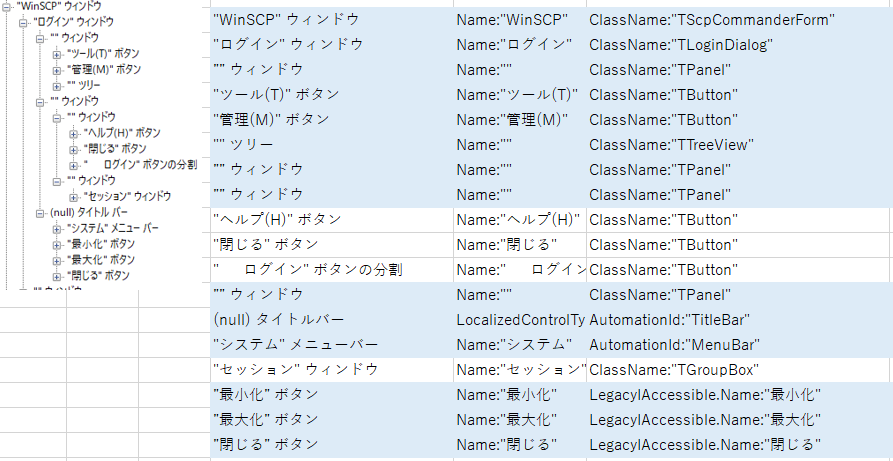Image resolution: width=893 pixels, height=461 pixels.
Task: Click (null) タイトルバー cell in the table
Action: 332,320
